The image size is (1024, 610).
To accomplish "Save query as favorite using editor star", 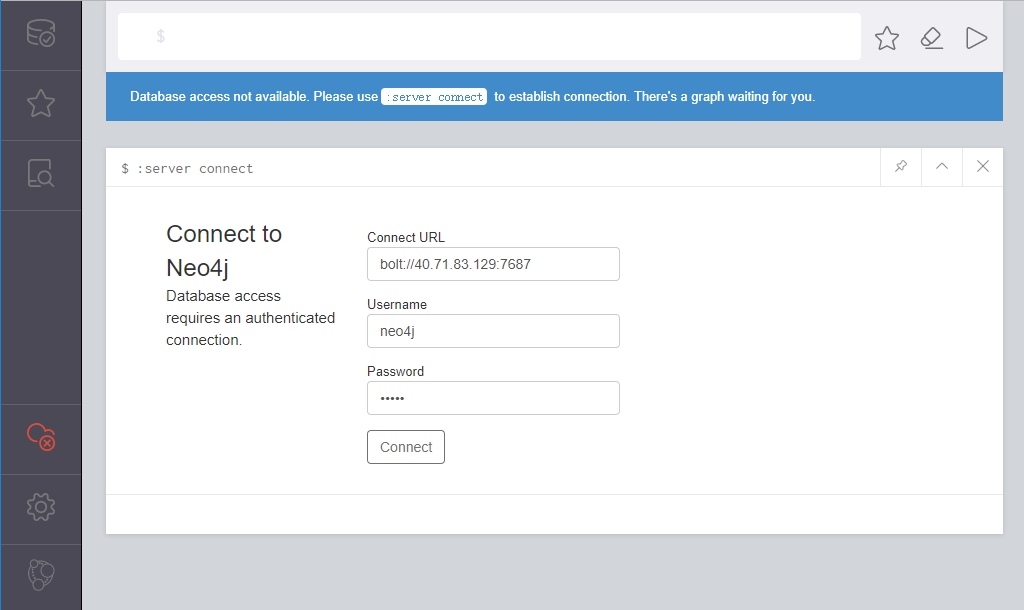I will click(x=886, y=38).
